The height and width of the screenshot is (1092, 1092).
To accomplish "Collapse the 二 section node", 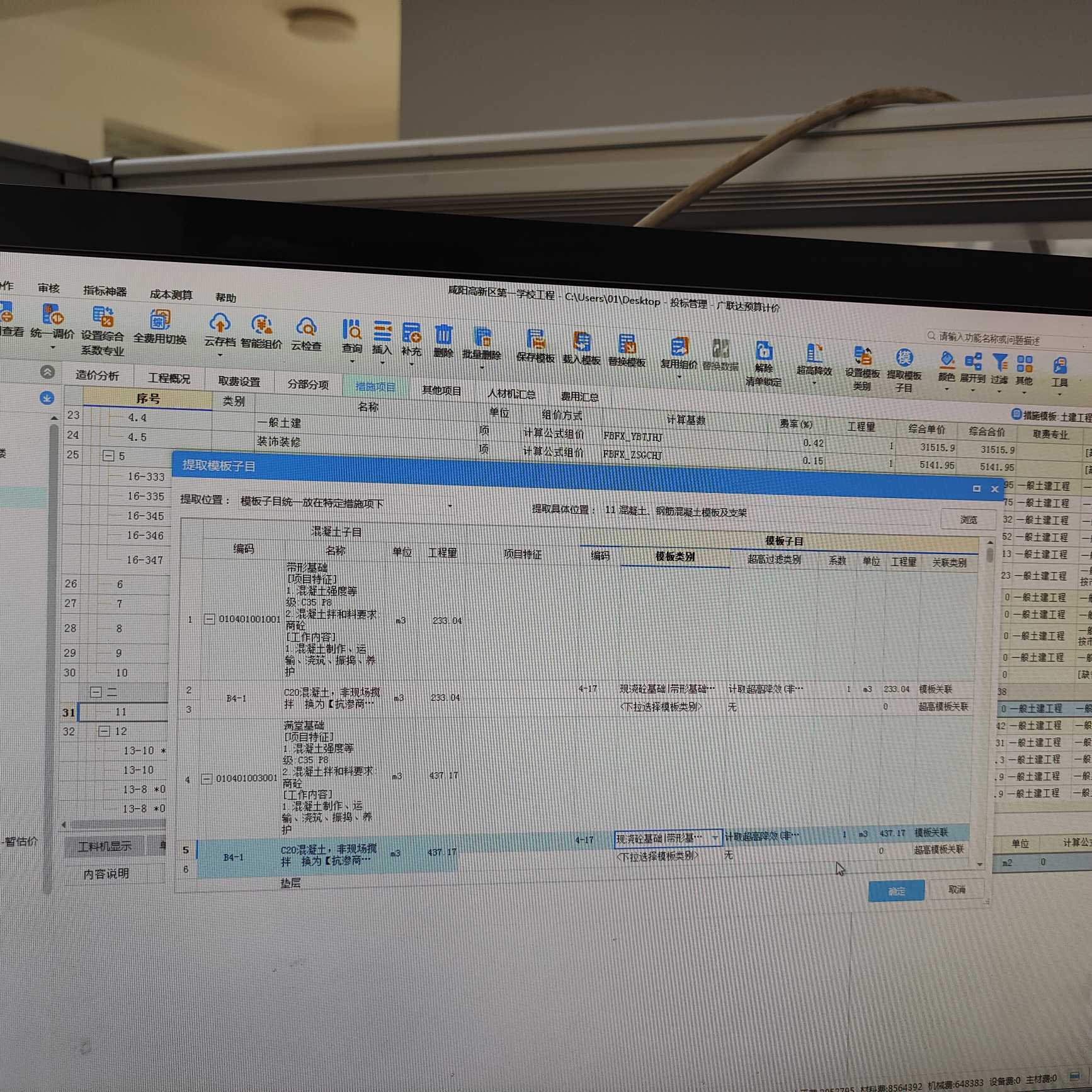I will (x=96, y=692).
